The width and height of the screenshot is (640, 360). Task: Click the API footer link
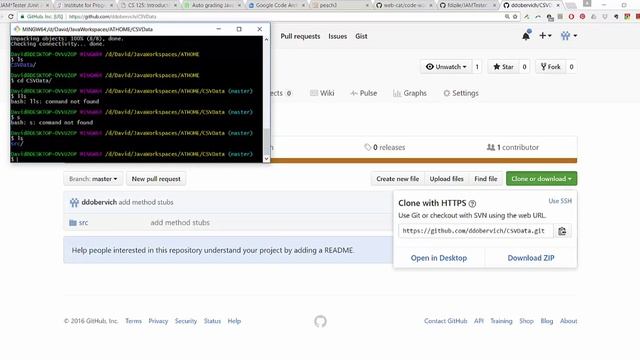coord(479,321)
